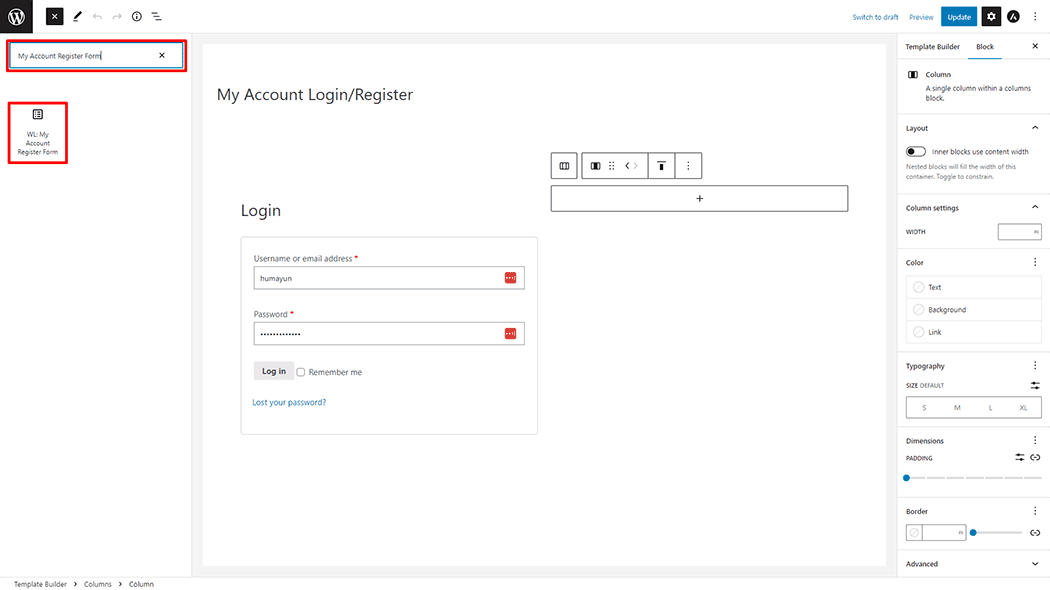Toggle Inner blocks use content width
The image size is (1050, 590).
915,150
